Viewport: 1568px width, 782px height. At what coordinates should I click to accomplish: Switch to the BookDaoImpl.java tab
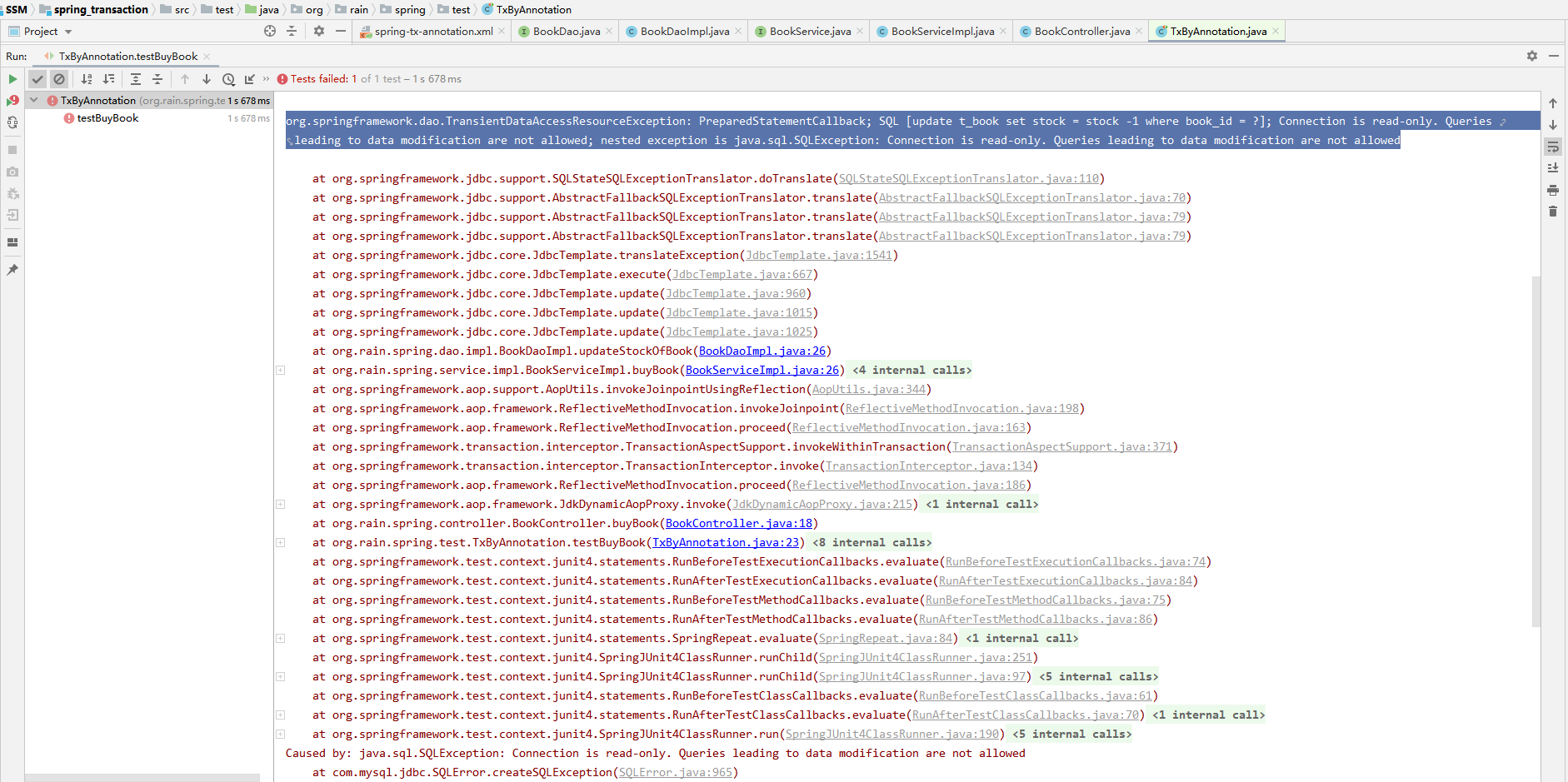pyautogui.click(x=684, y=32)
